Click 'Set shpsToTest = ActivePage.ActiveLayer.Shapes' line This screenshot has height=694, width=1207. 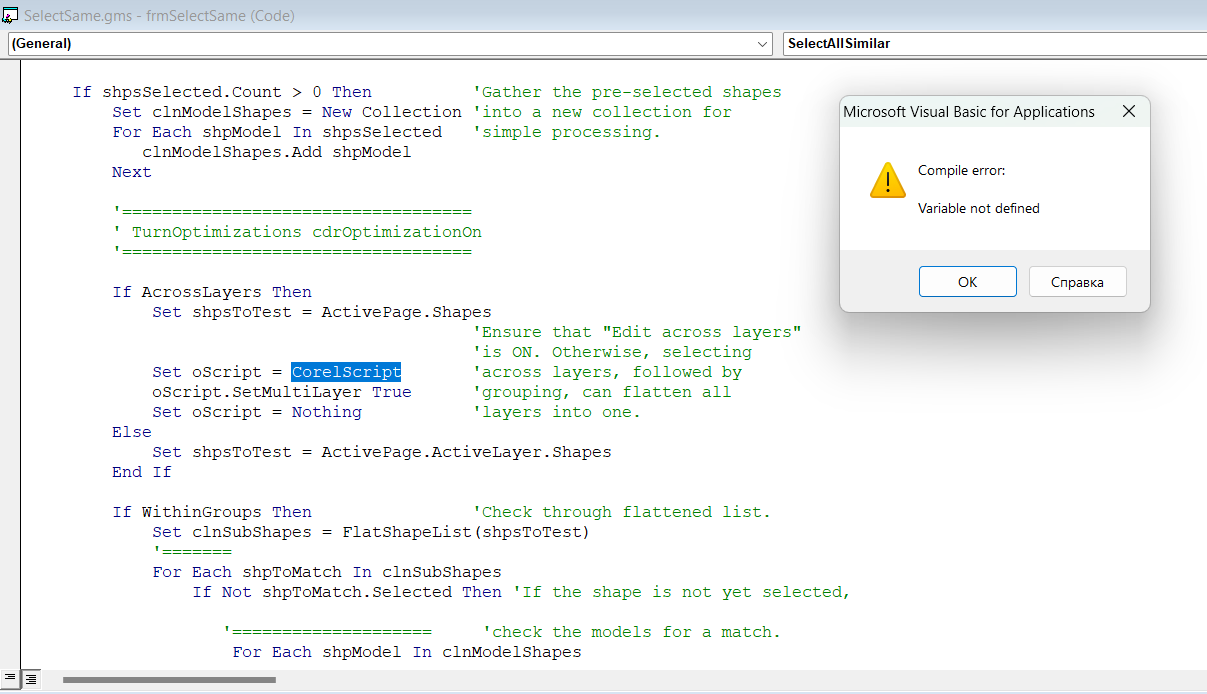point(382,452)
